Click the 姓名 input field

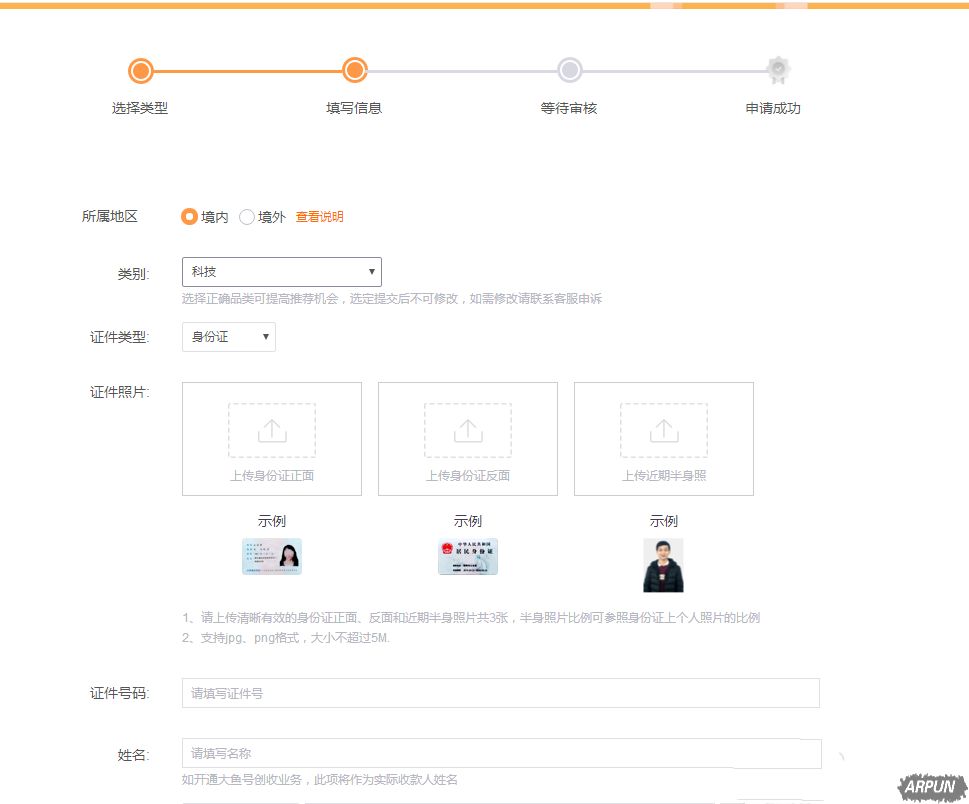(x=500, y=753)
